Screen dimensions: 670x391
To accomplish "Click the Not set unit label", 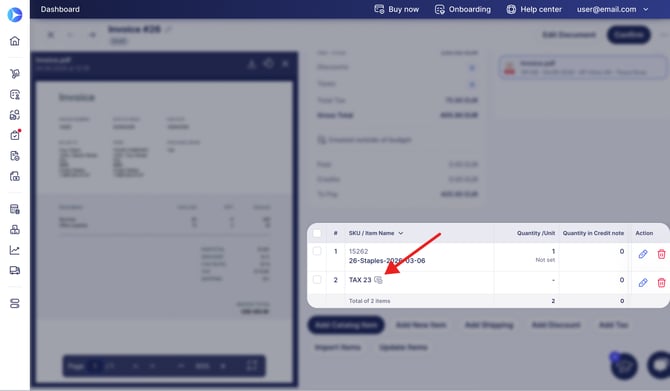I will [545, 260].
